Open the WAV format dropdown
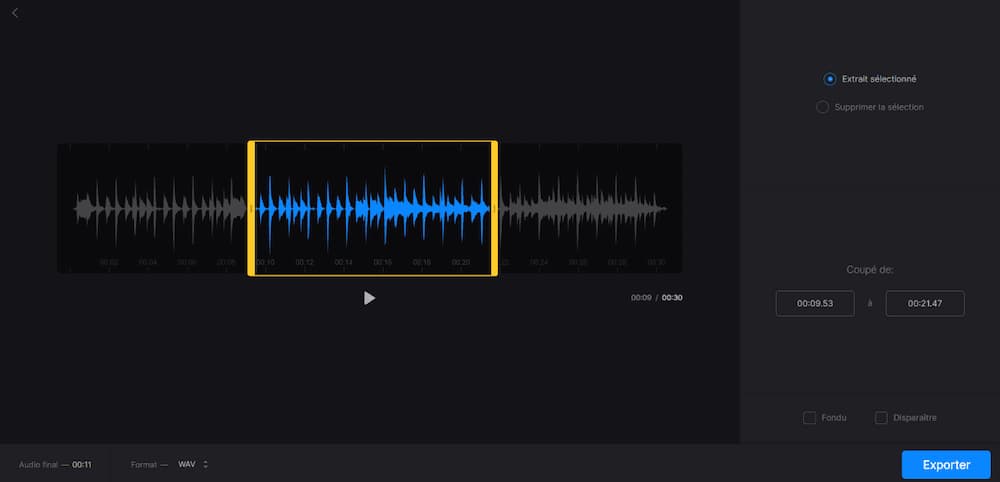The width and height of the screenshot is (1000, 482). [x=193, y=464]
